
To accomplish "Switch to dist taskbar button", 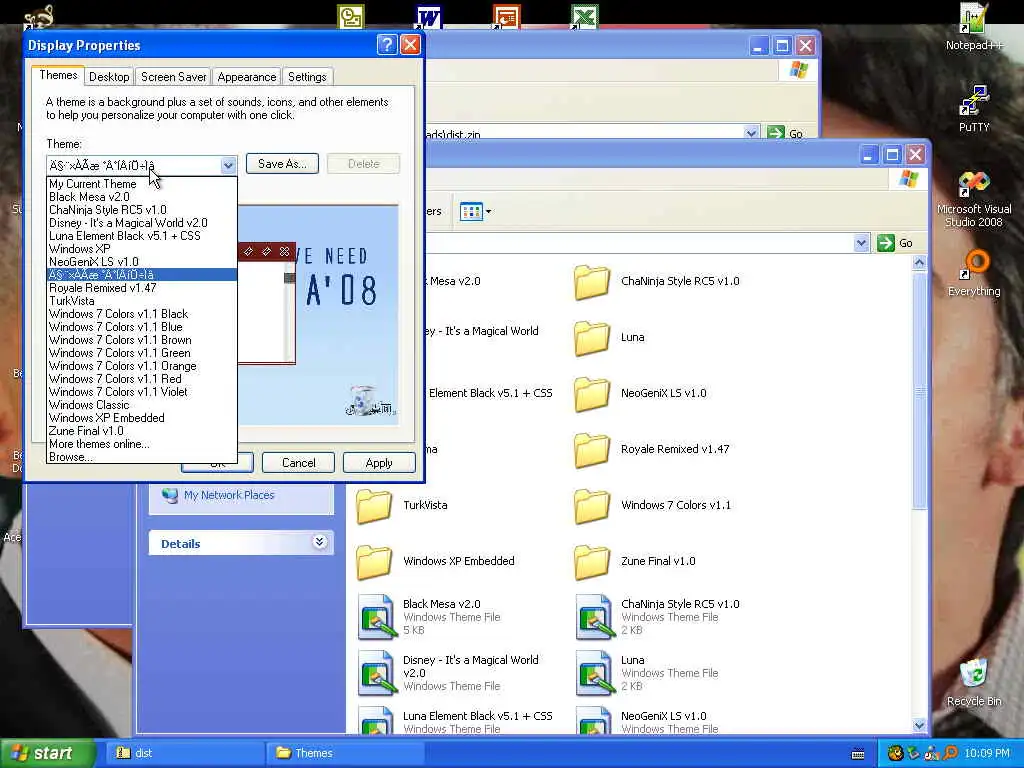I will tap(183, 753).
